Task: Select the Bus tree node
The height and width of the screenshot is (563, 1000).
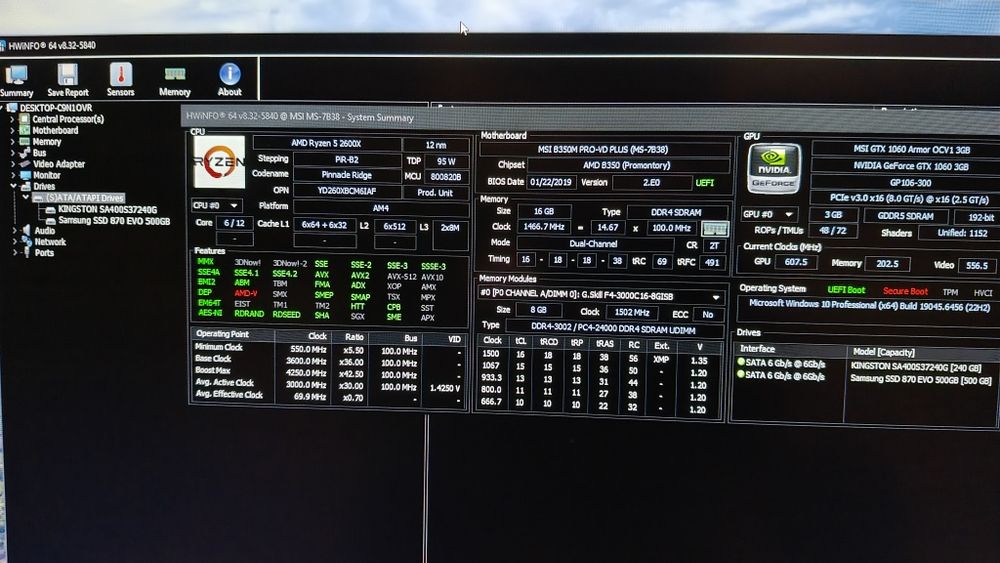Action: [39, 153]
